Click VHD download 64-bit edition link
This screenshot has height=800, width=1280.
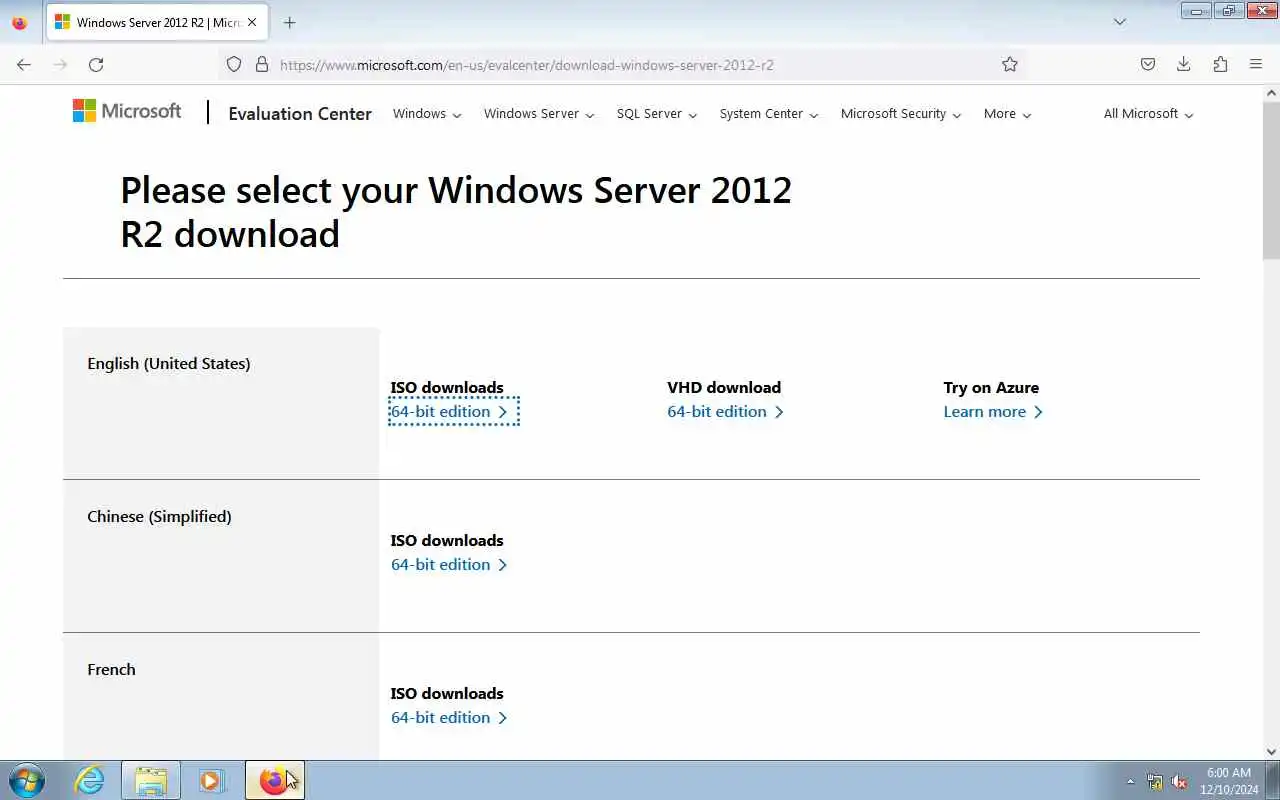726,412
